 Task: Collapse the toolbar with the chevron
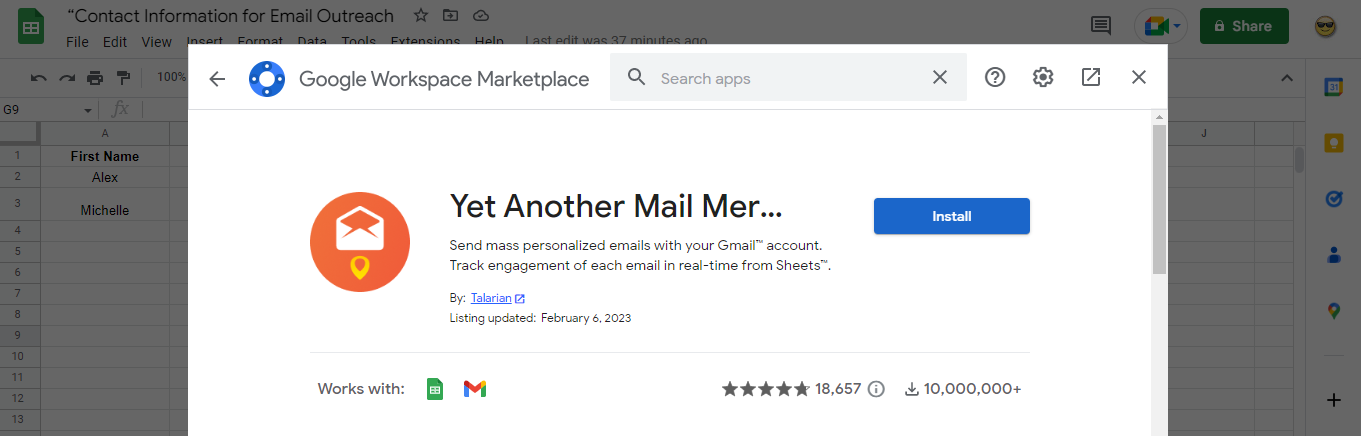pos(1287,78)
